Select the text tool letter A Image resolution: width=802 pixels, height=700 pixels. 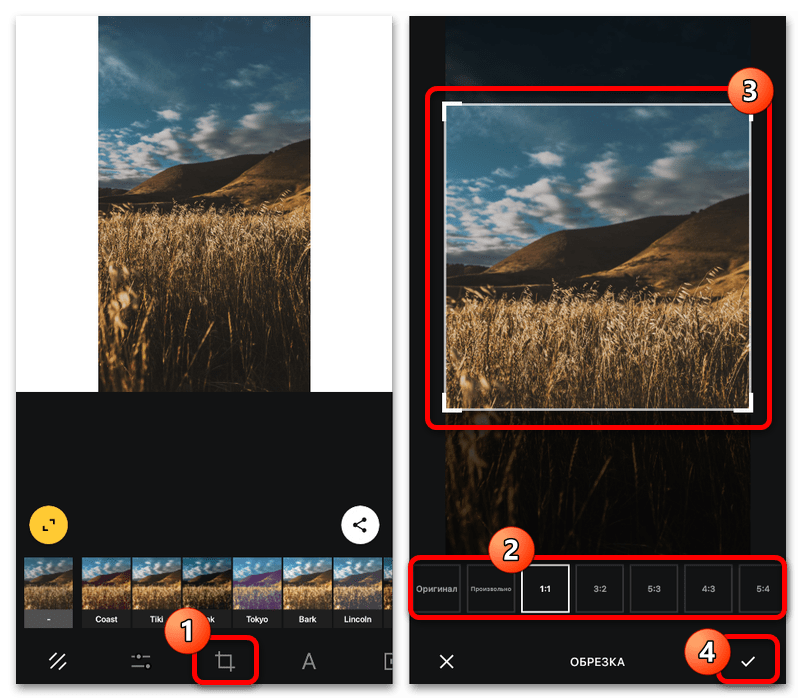click(308, 661)
